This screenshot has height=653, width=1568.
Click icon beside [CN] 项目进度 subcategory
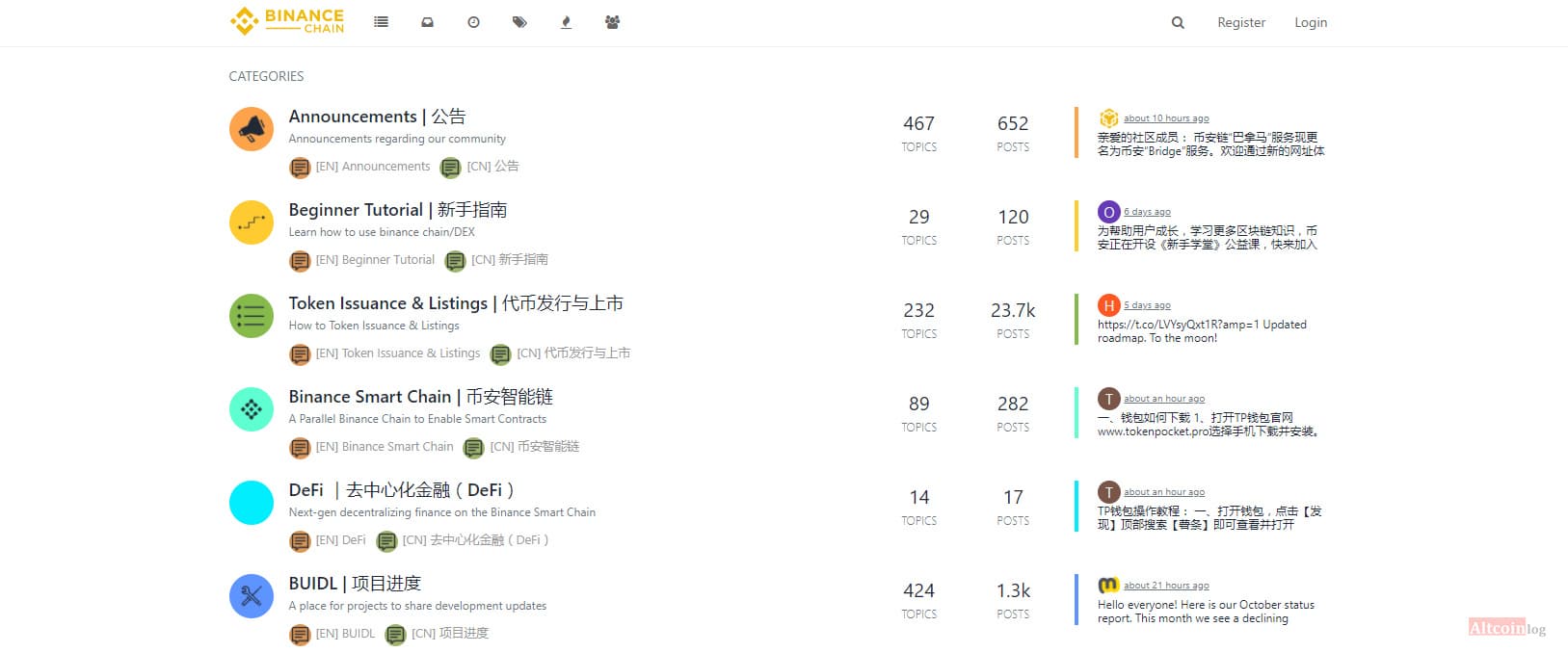point(395,635)
